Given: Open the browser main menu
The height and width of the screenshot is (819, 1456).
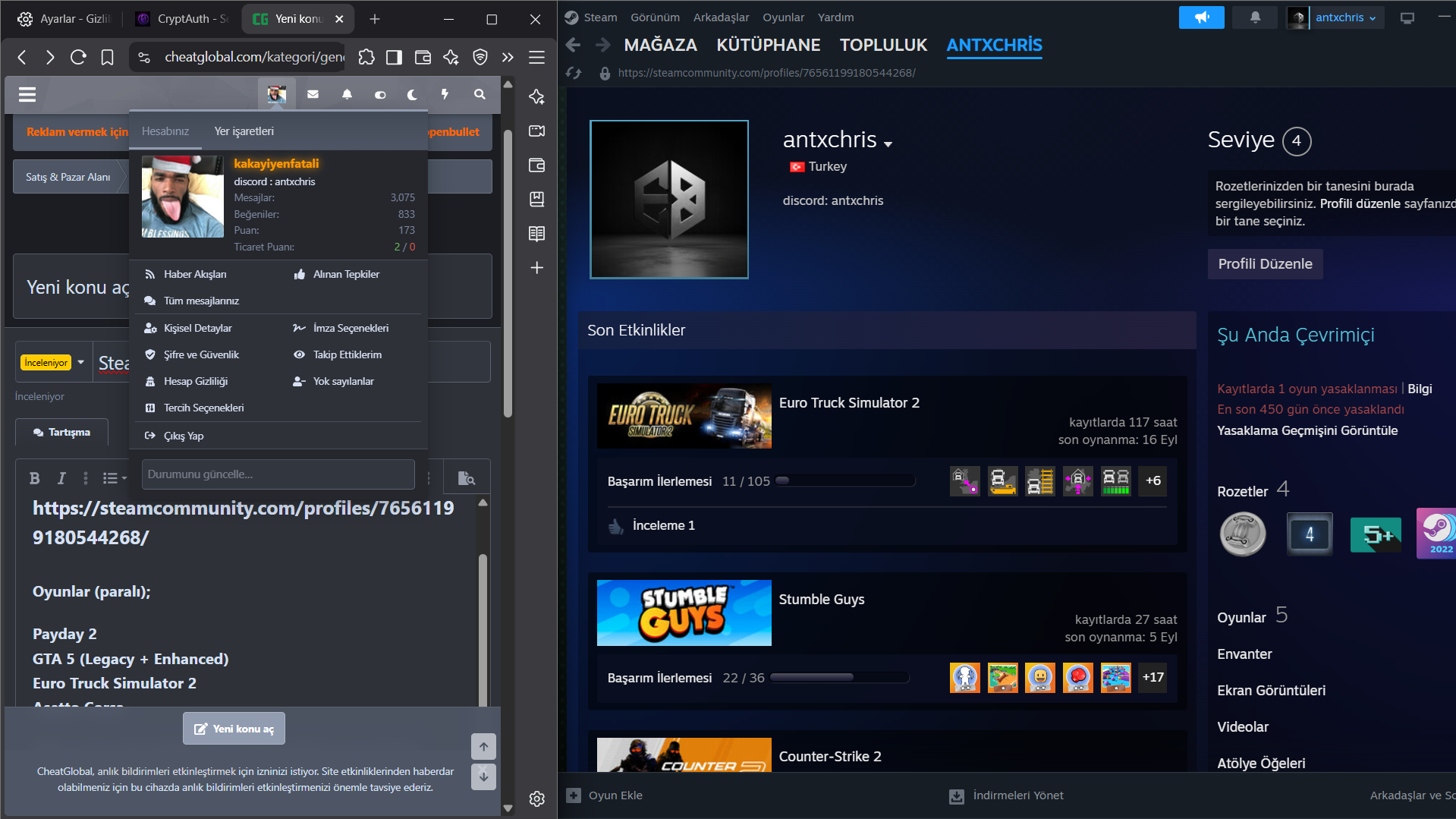Looking at the screenshot, I should [536, 57].
